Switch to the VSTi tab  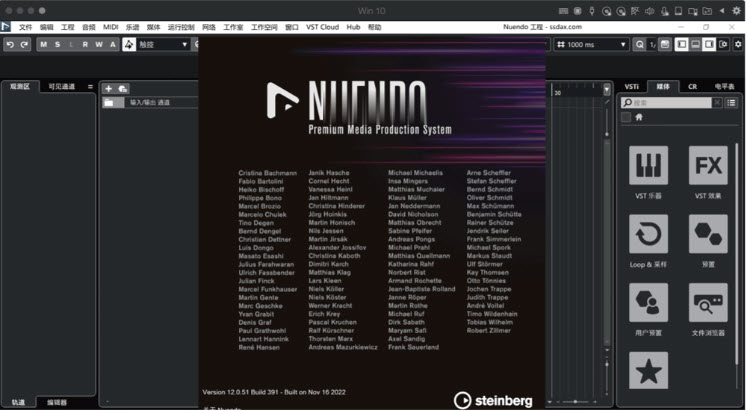632,87
